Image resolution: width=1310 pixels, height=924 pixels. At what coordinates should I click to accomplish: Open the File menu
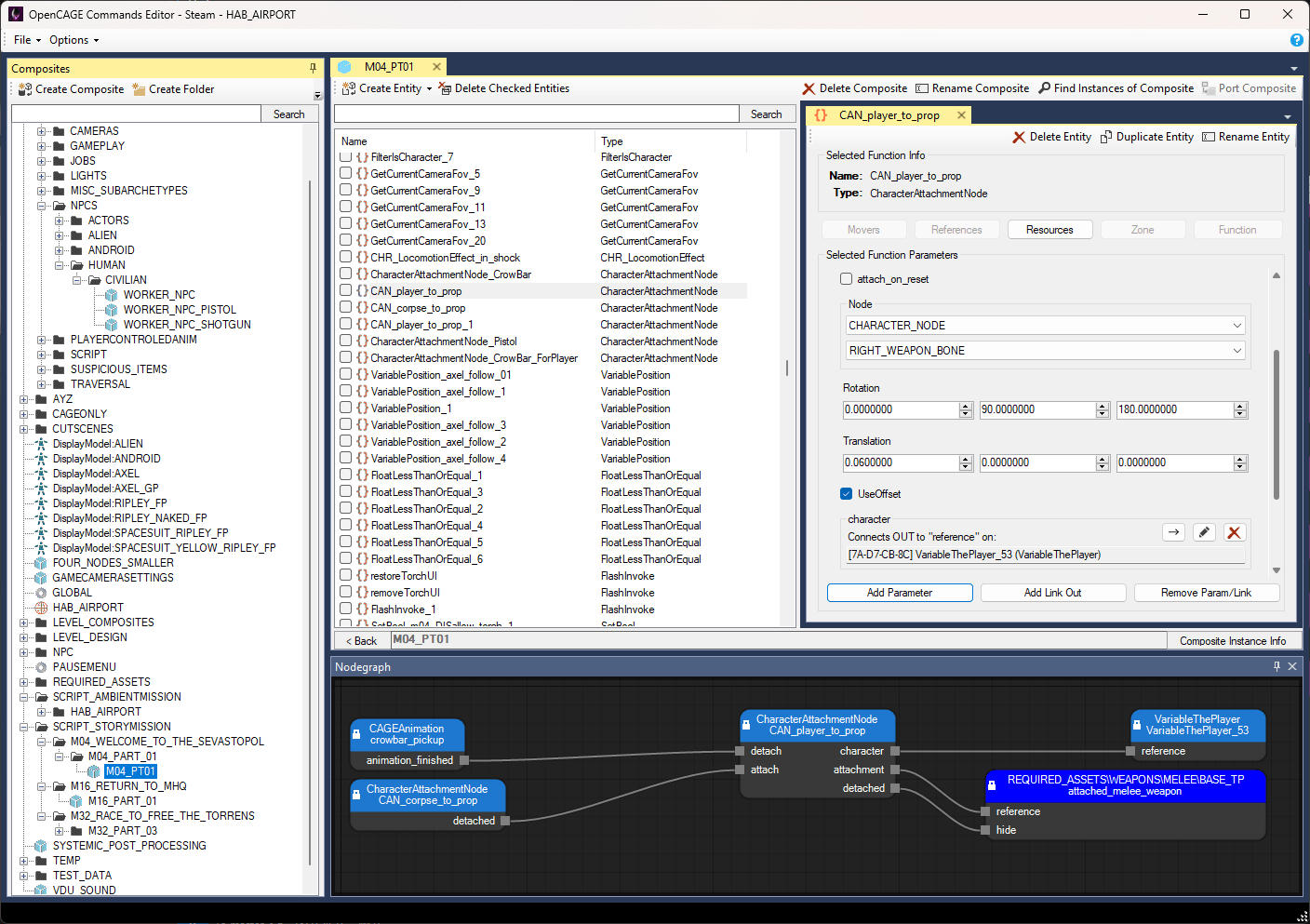pyautogui.click(x=26, y=40)
